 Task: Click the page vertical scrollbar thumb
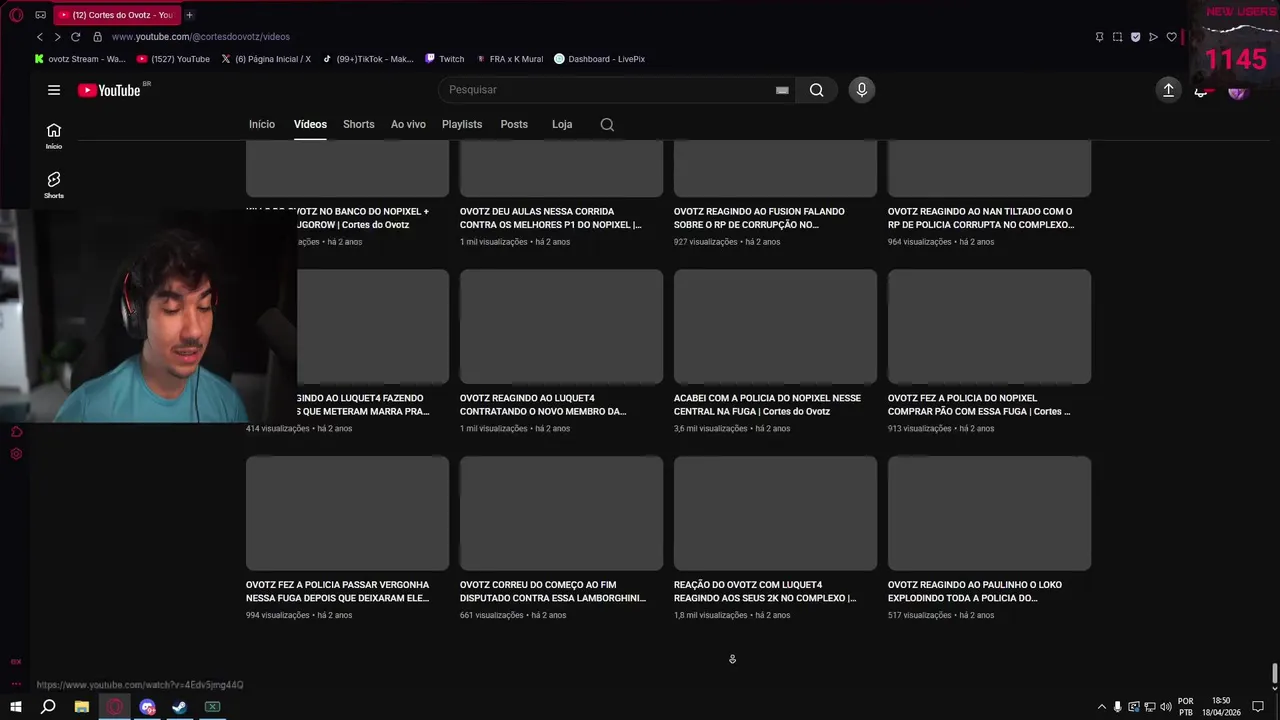[1274, 674]
